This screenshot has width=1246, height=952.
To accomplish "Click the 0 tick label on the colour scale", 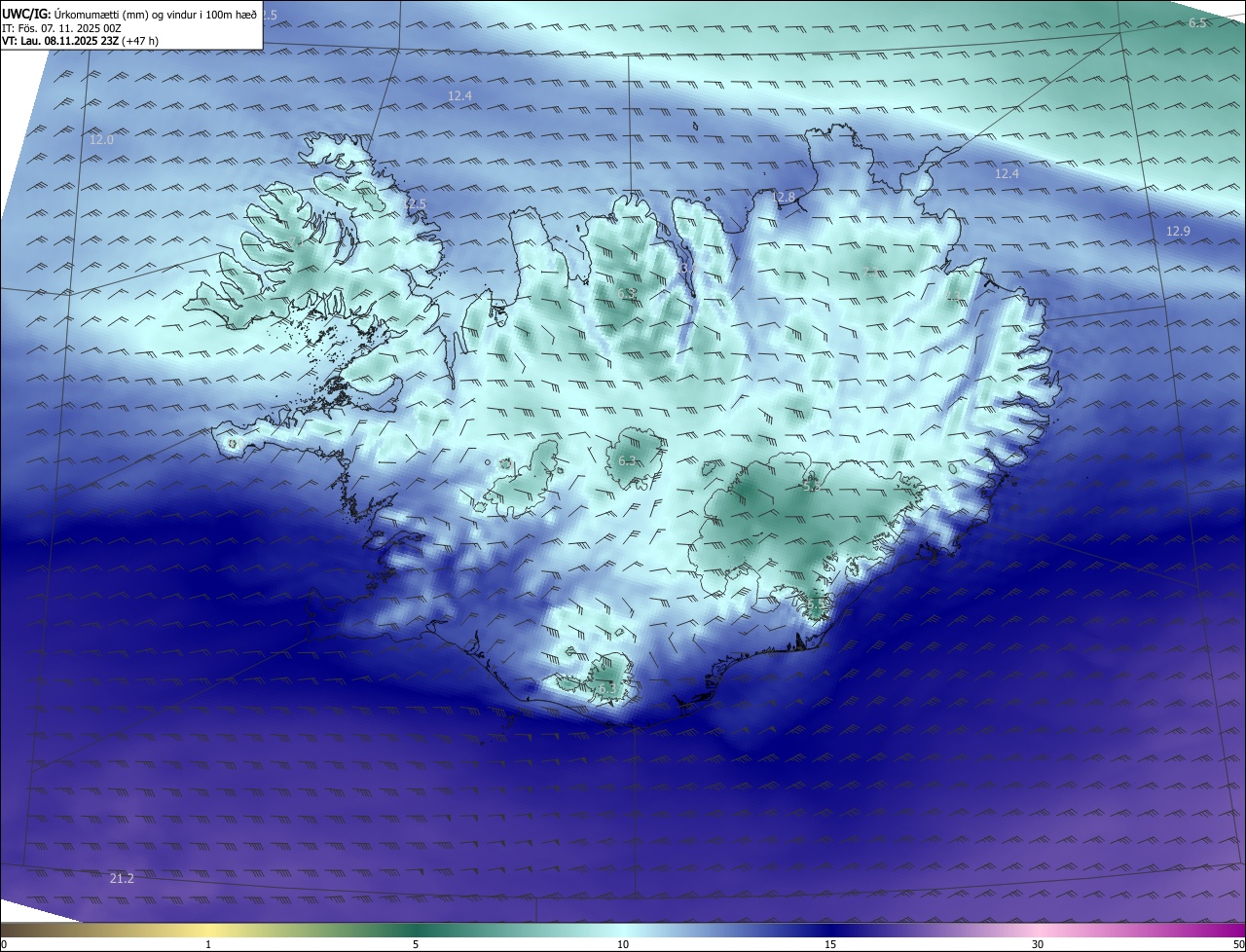I will point(3,945).
